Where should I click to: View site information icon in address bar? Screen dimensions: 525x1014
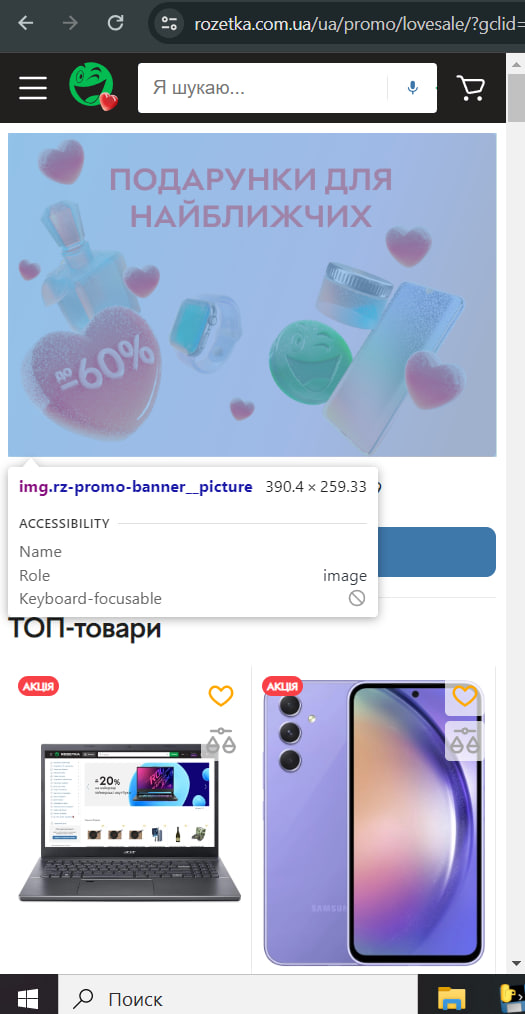pos(170,24)
